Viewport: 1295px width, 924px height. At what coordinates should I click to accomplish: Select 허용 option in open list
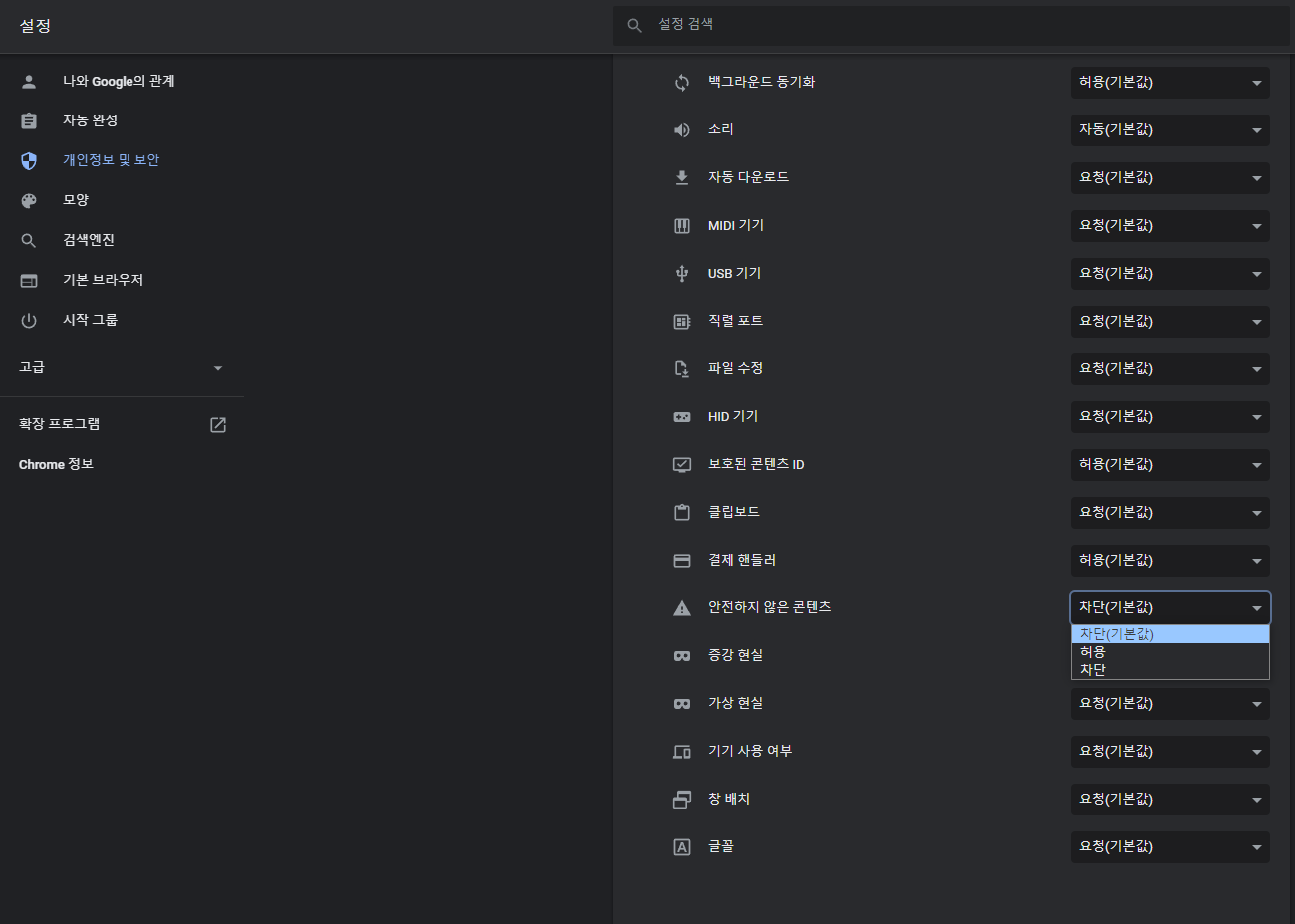coord(1170,652)
